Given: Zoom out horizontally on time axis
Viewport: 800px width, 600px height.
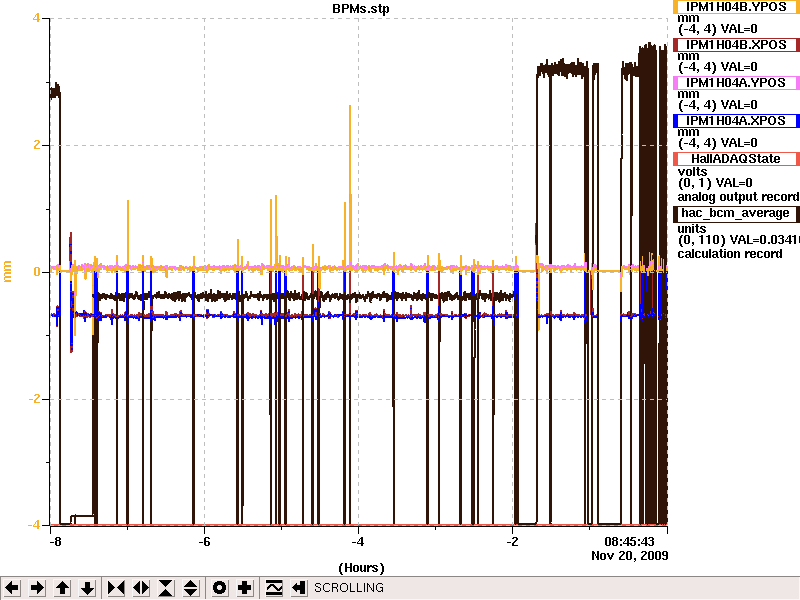Looking at the screenshot, I should pyautogui.click(x=141, y=588).
